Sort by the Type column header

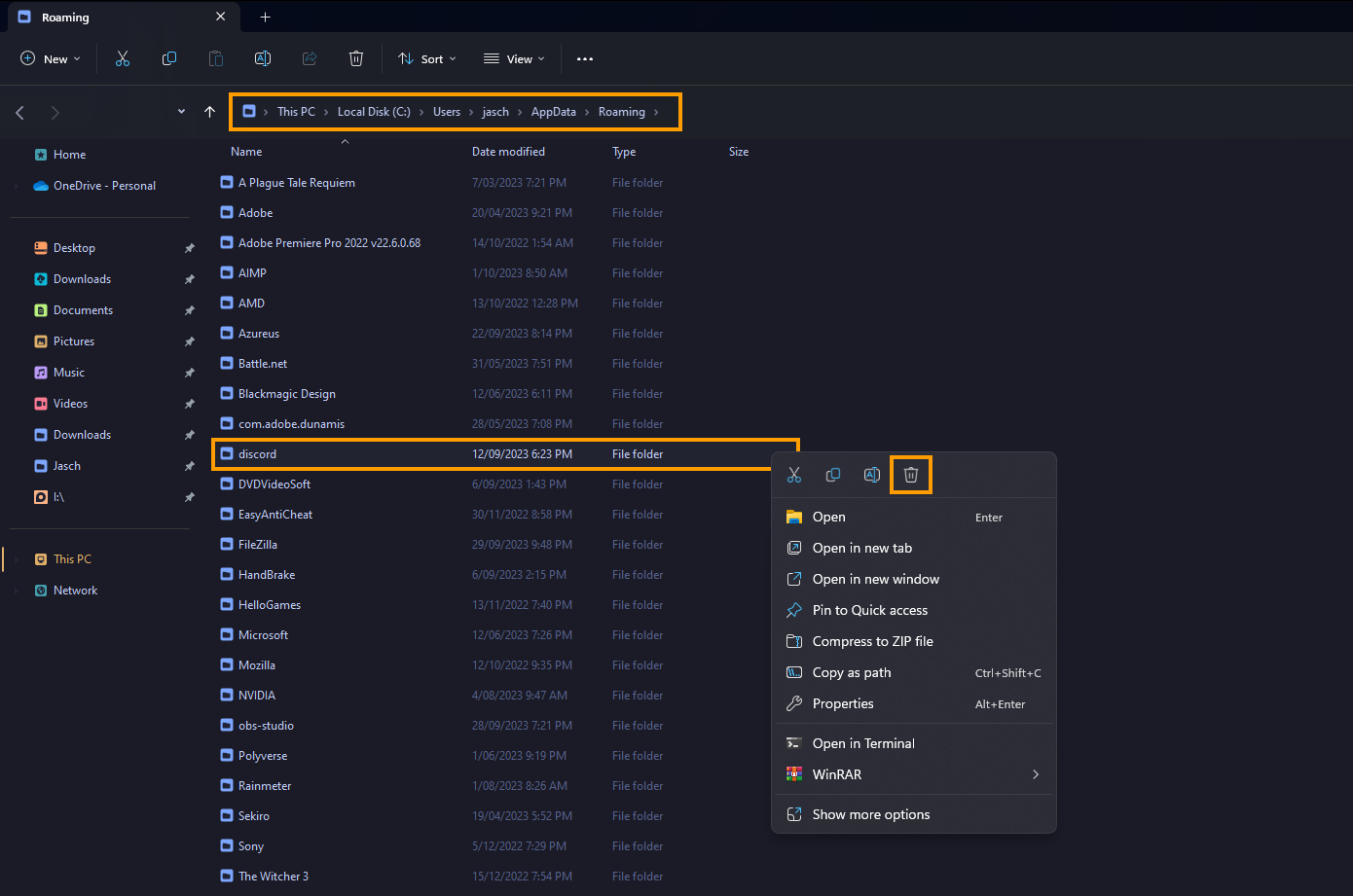tap(624, 152)
